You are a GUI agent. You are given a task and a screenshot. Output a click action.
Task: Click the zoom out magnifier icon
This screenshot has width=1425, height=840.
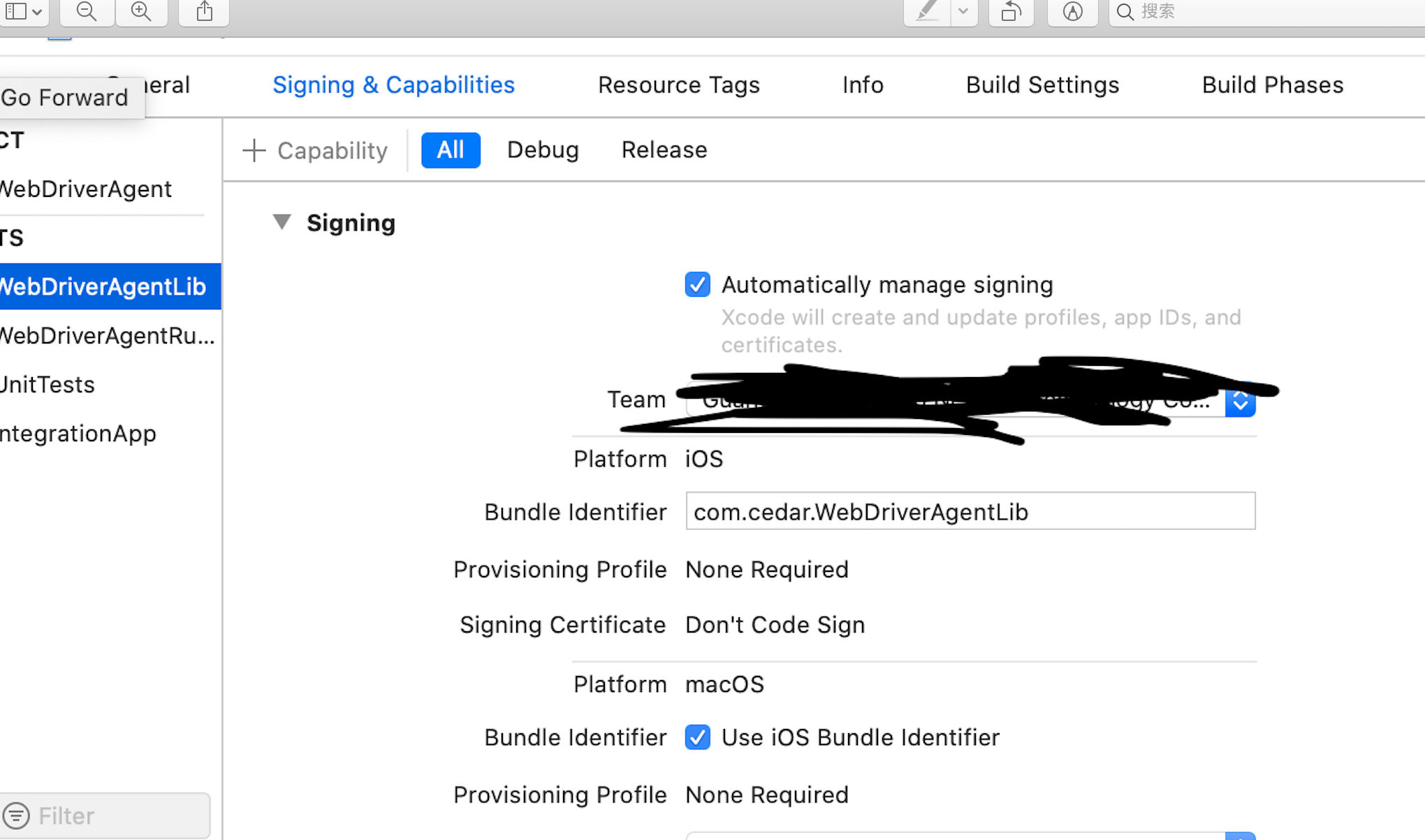(87, 11)
